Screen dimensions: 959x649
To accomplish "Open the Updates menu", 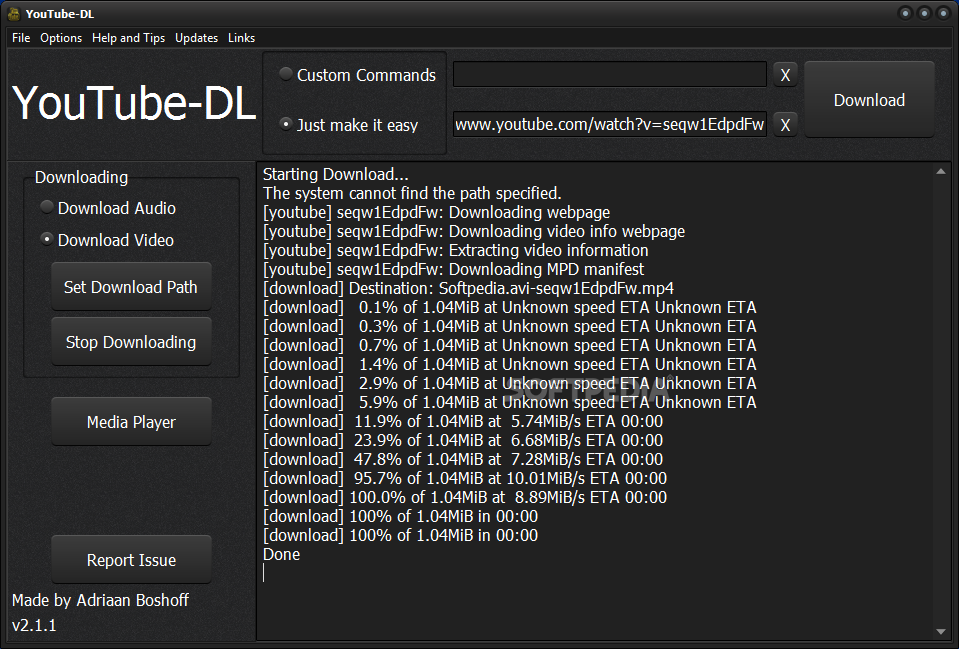I will pyautogui.click(x=196, y=38).
